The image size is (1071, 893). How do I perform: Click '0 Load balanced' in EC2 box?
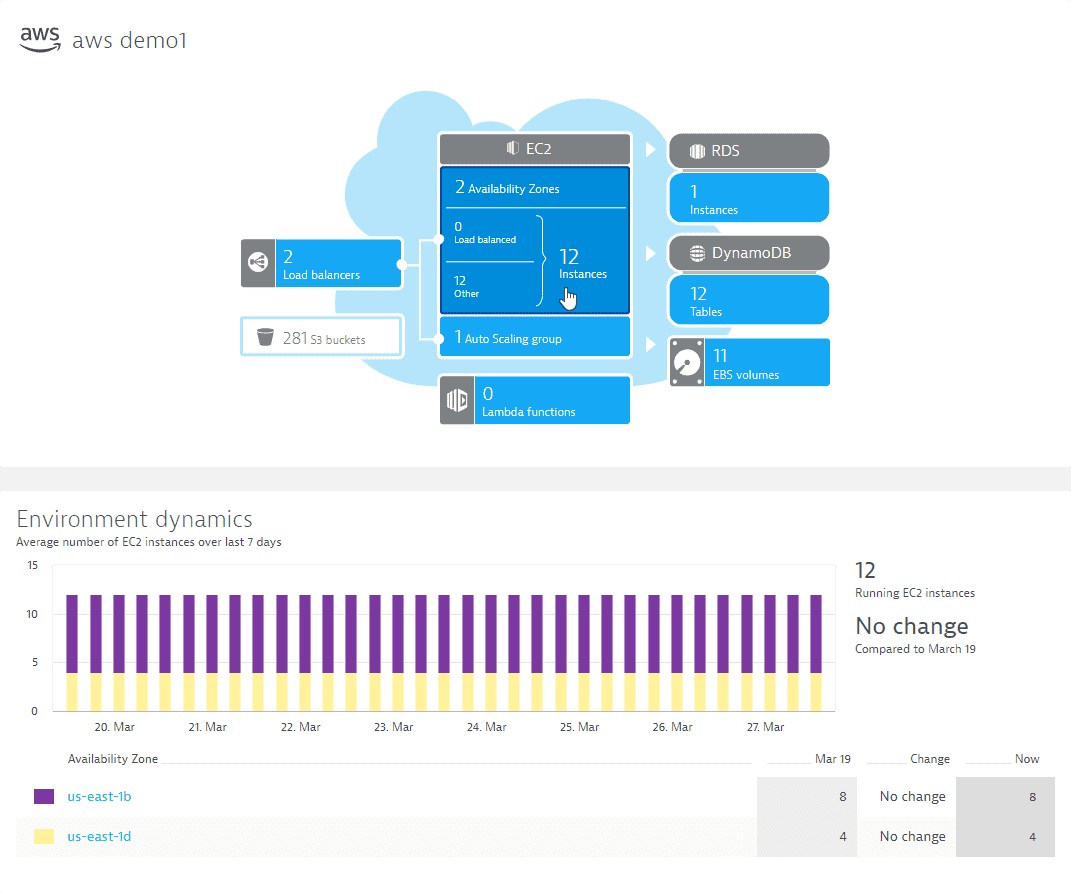click(485, 232)
